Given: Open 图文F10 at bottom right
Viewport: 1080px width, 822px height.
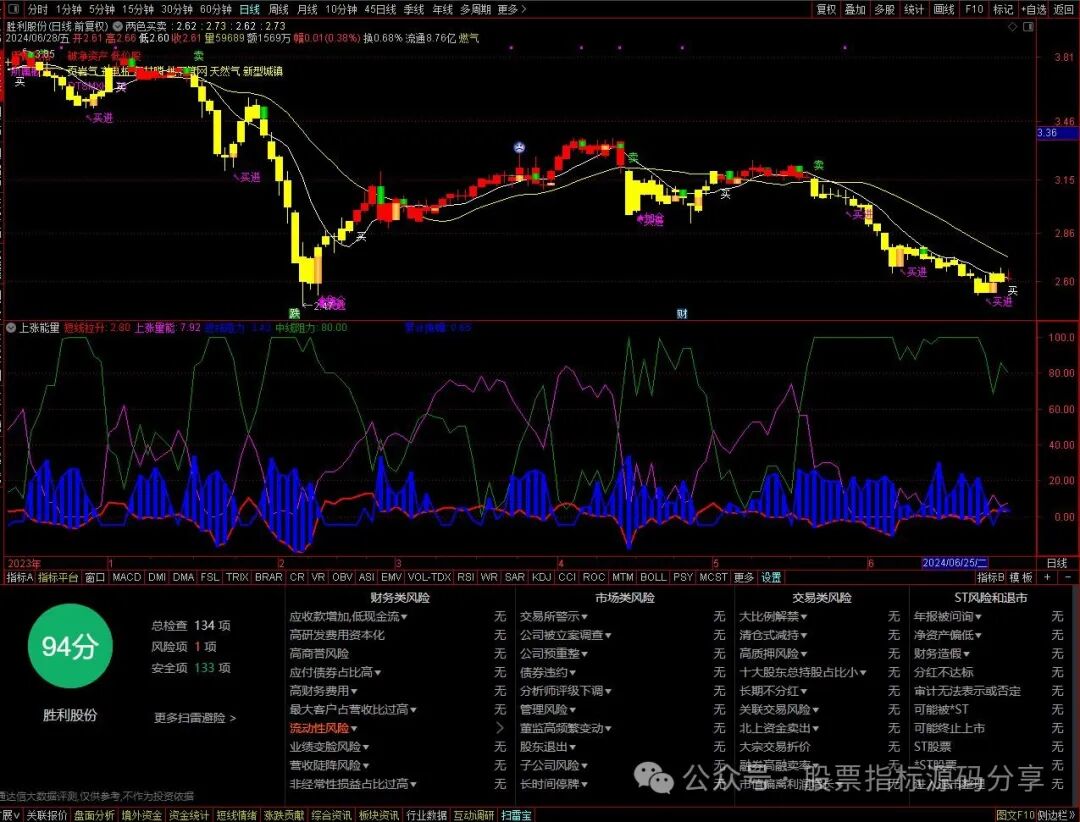Looking at the screenshot, I should click(x=1016, y=815).
